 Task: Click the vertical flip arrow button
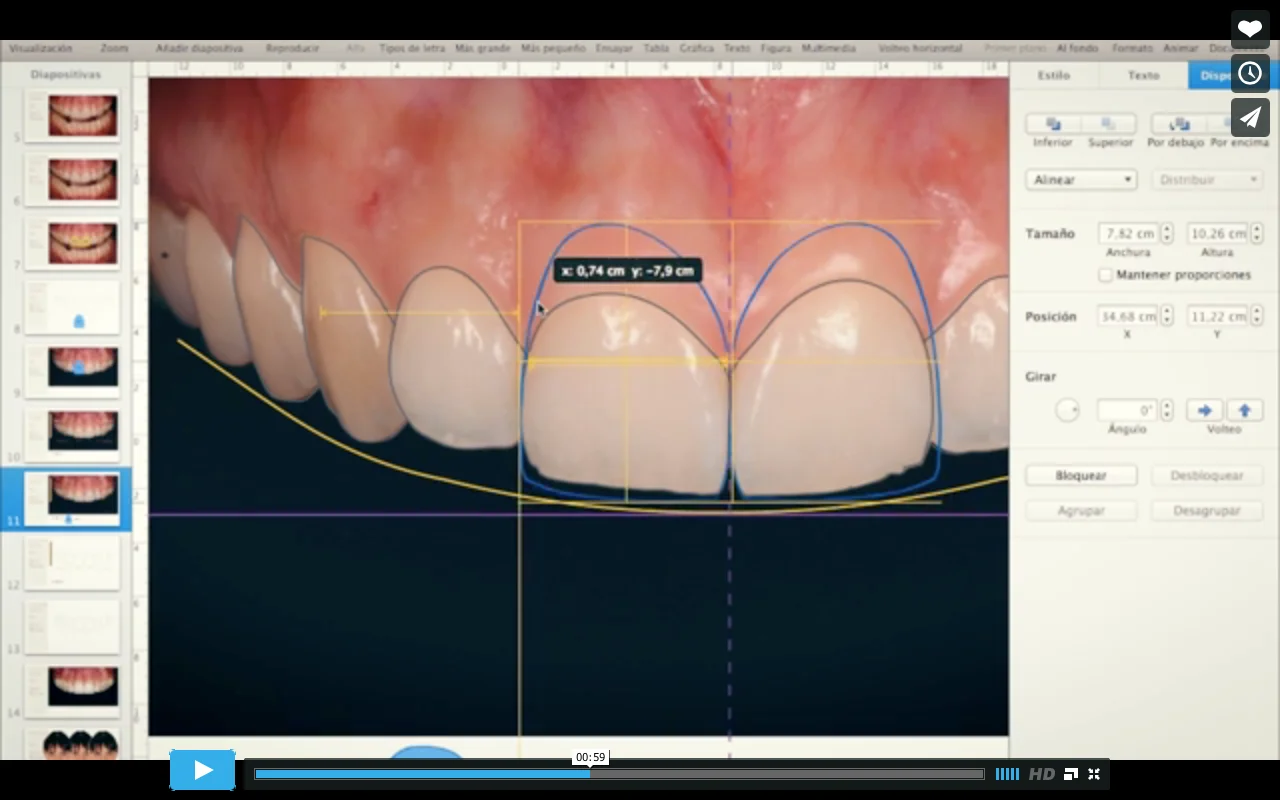coord(1244,410)
